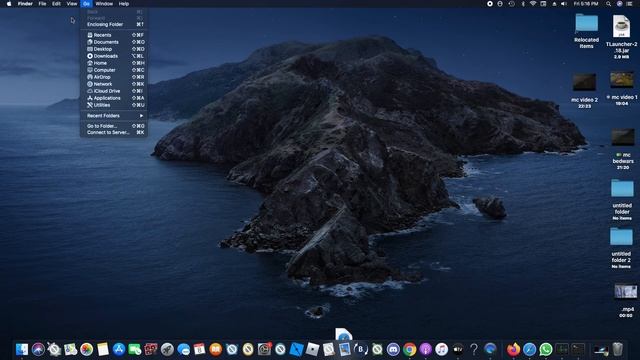This screenshot has width=640, height=360.
Task: Choose Utilities in the Go menu
Action: pyautogui.click(x=114, y=105)
